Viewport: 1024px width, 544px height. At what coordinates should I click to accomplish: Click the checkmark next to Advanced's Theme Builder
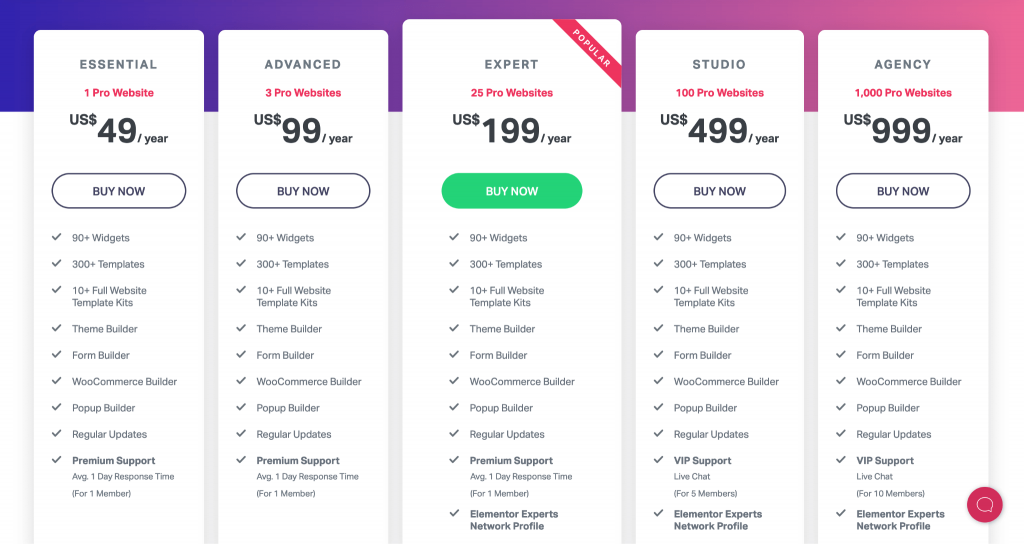pyautogui.click(x=241, y=329)
